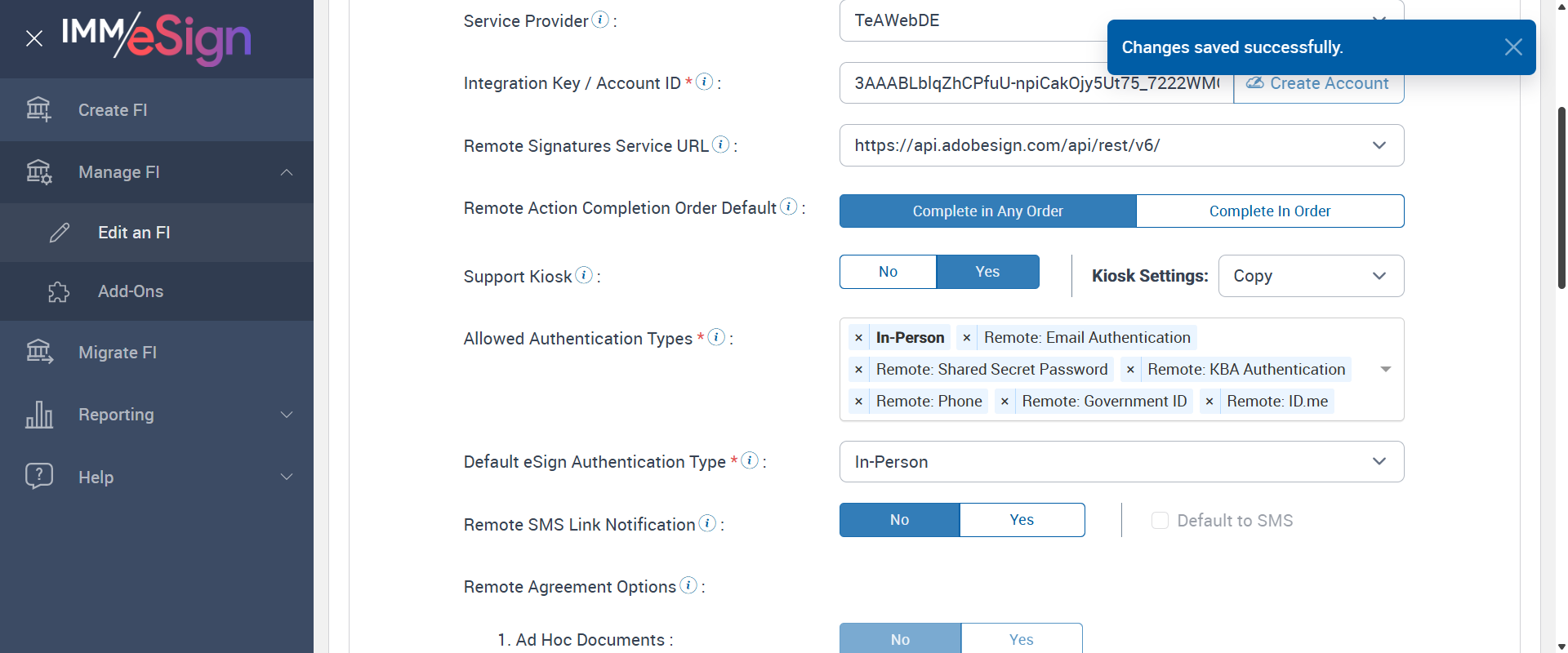The height and width of the screenshot is (653, 1568).
Task: Open the Remote Signatures Service URL dropdown
Action: [1379, 145]
